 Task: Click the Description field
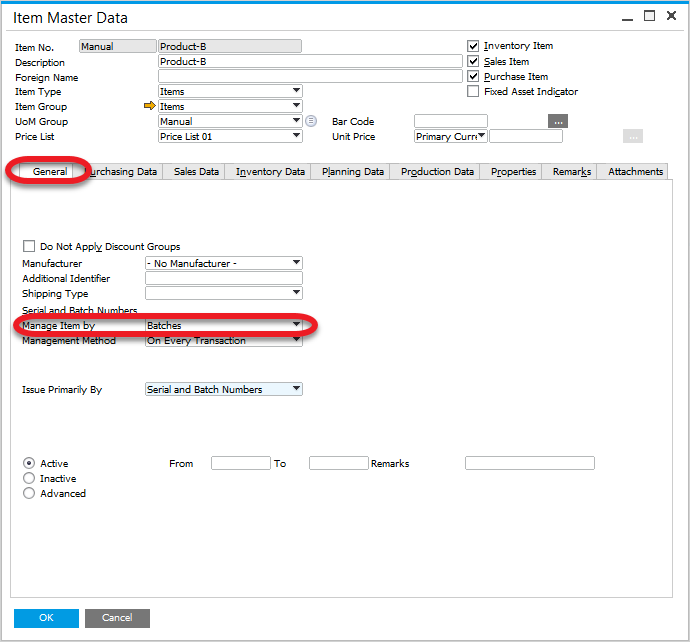point(310,61)
